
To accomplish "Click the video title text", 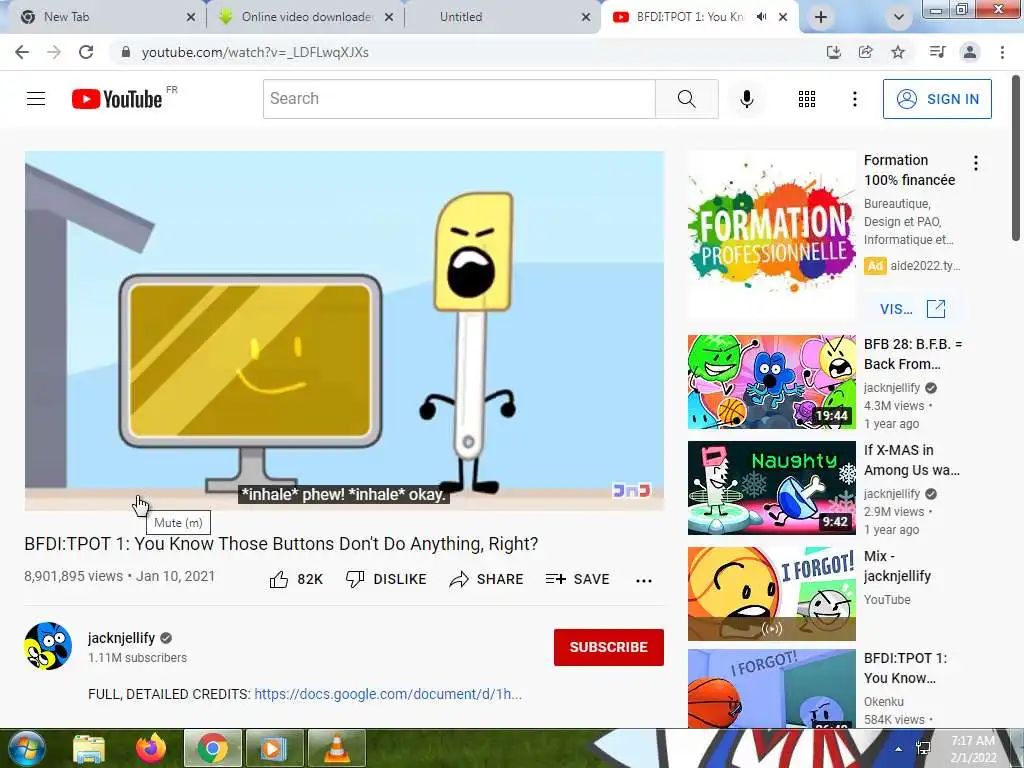I will click(x=281, y=543).
